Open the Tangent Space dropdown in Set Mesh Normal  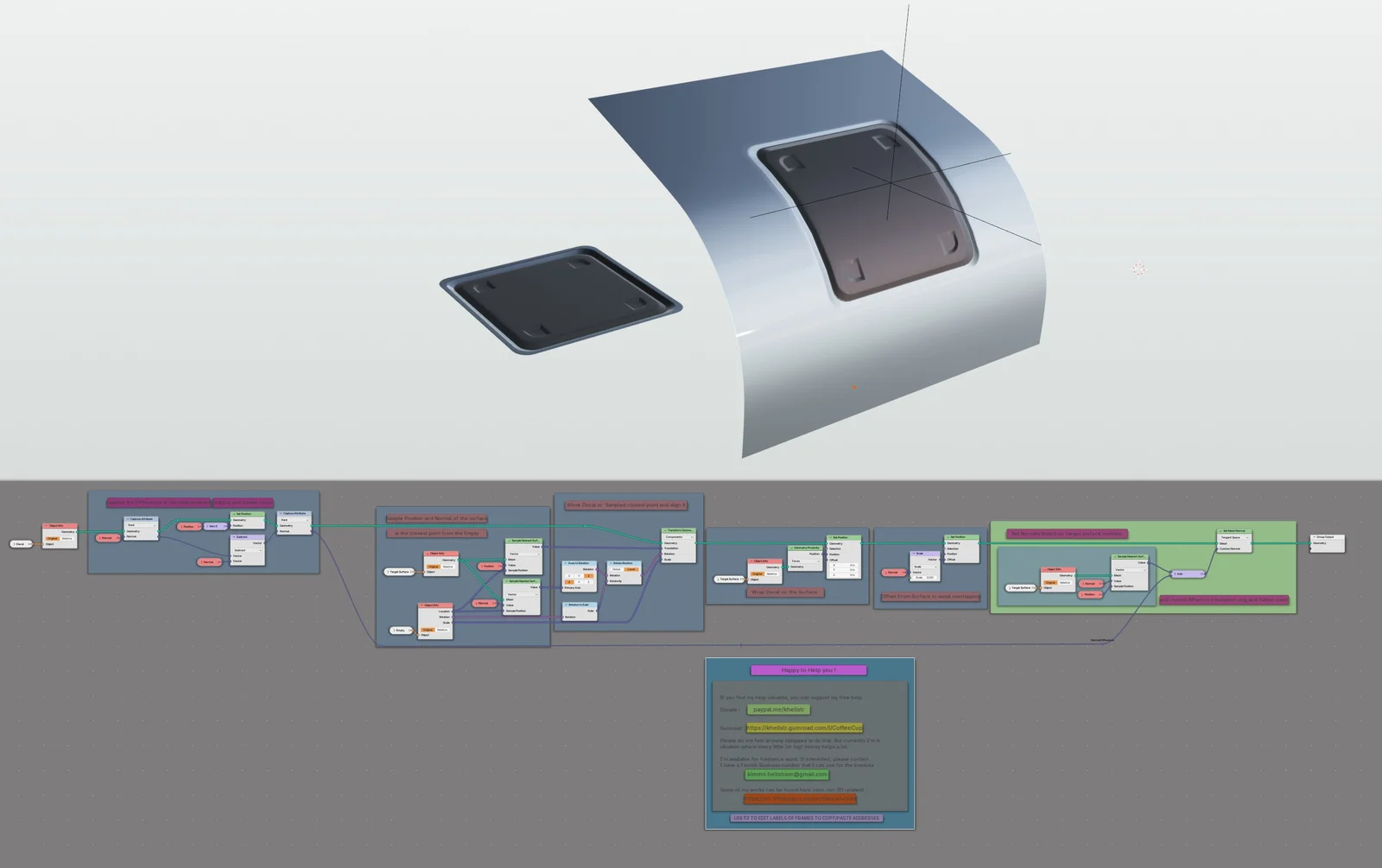coord(1233,537)
